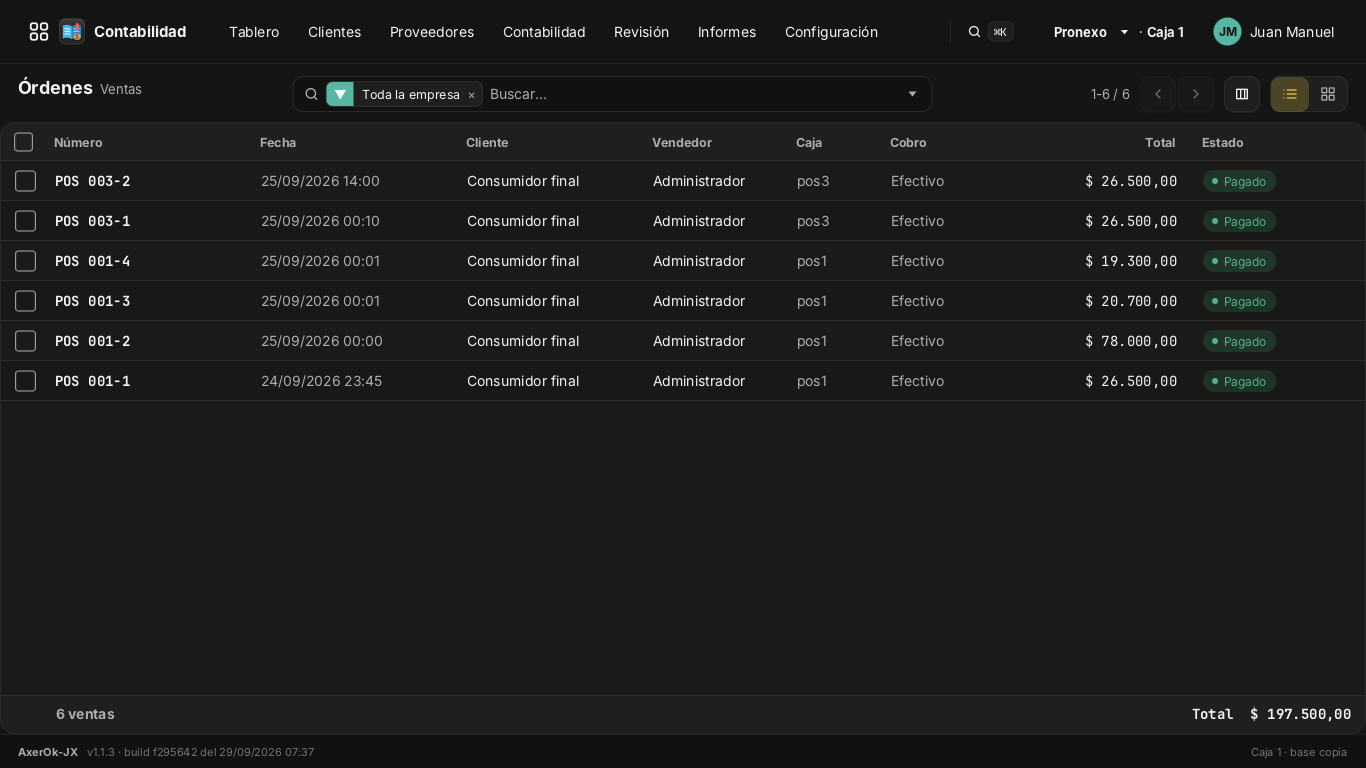1366x768 pixels.
Task: Remove the 'Toda la empresa' filter chip
Action: [471, 95]
